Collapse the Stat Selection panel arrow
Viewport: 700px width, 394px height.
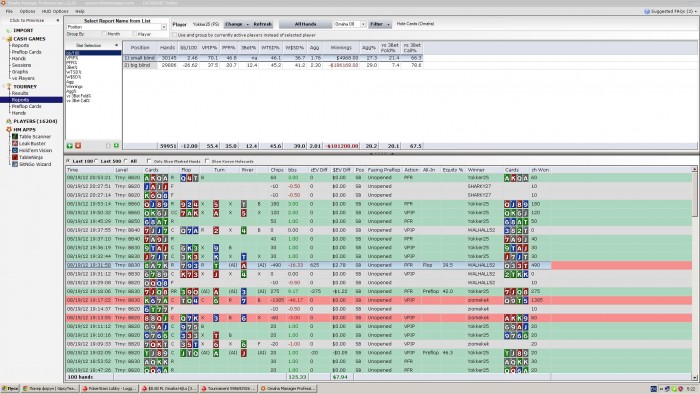click(x=117, y=46)
